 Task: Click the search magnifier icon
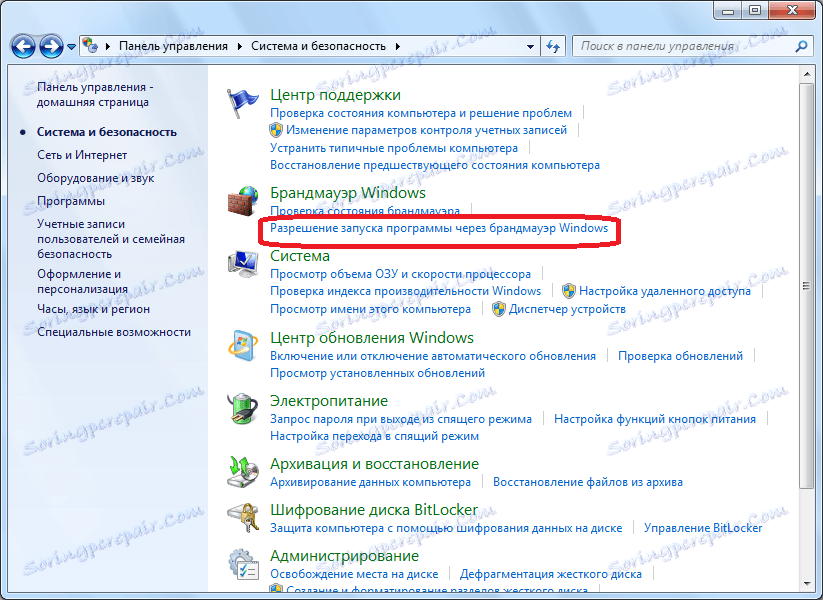point(799,45)
